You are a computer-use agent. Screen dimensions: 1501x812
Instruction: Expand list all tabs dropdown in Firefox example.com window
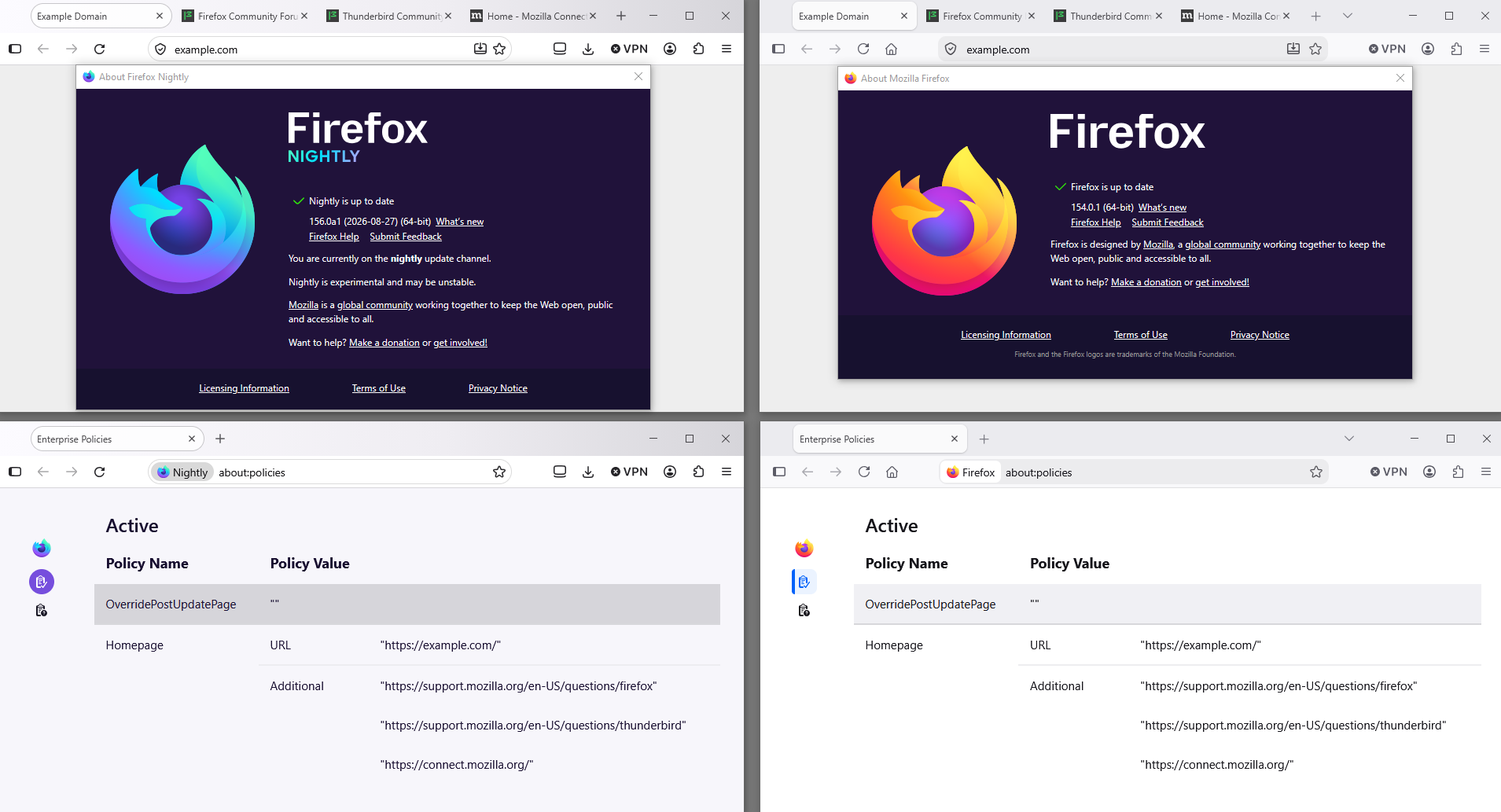pyautogui.click(x=1348, y=16)
